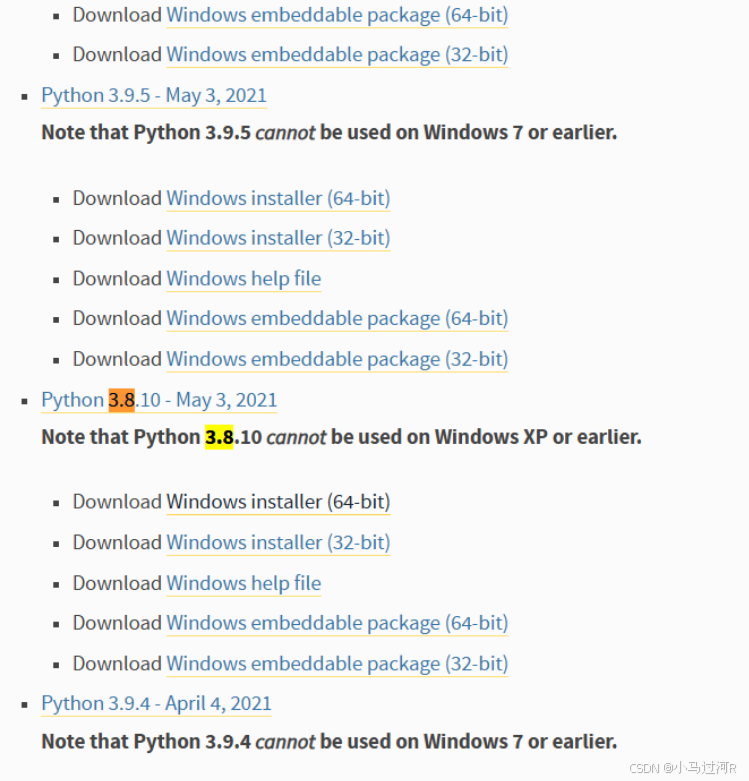This screenshot has width=749, height=781.
Task: Download Python 3.8.10 Windows installer (64-bit)
Action: coord(278,502)
